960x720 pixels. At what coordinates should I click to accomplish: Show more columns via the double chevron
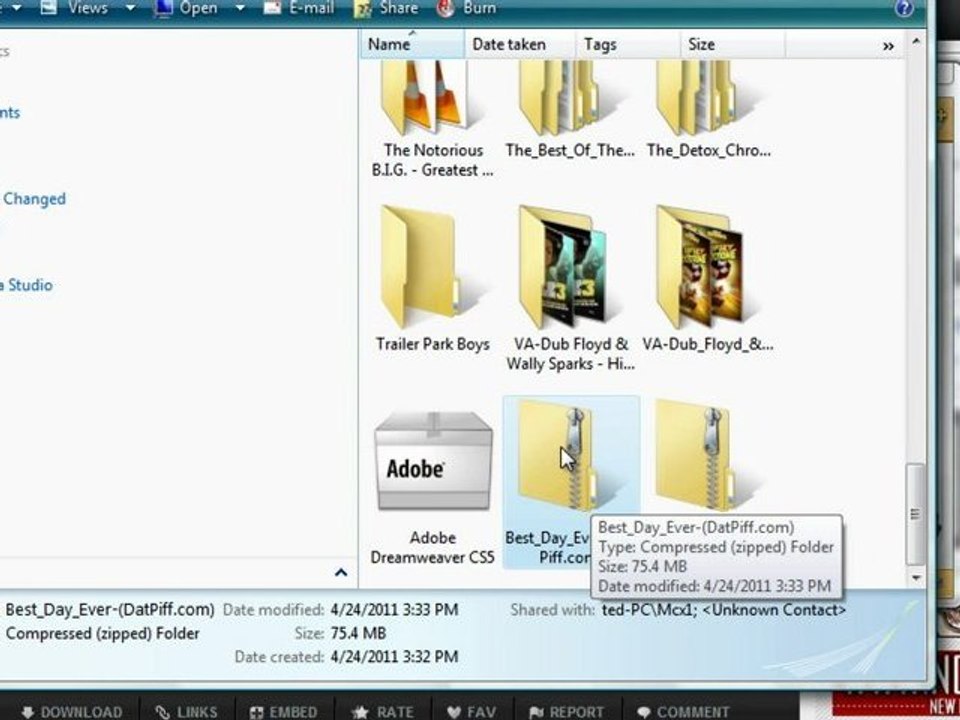(888, 46)
